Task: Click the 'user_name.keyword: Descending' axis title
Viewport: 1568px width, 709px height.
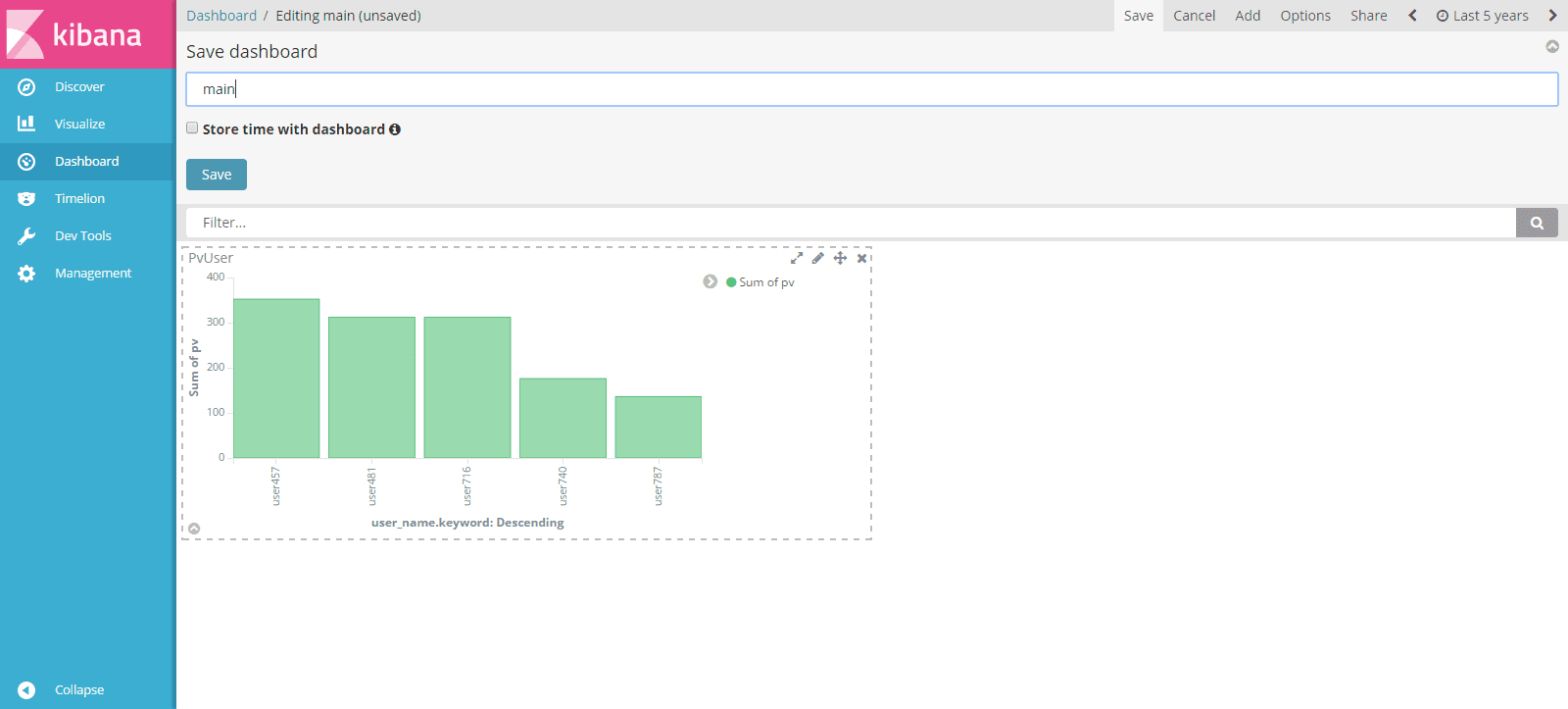Action: coord(467,523)
